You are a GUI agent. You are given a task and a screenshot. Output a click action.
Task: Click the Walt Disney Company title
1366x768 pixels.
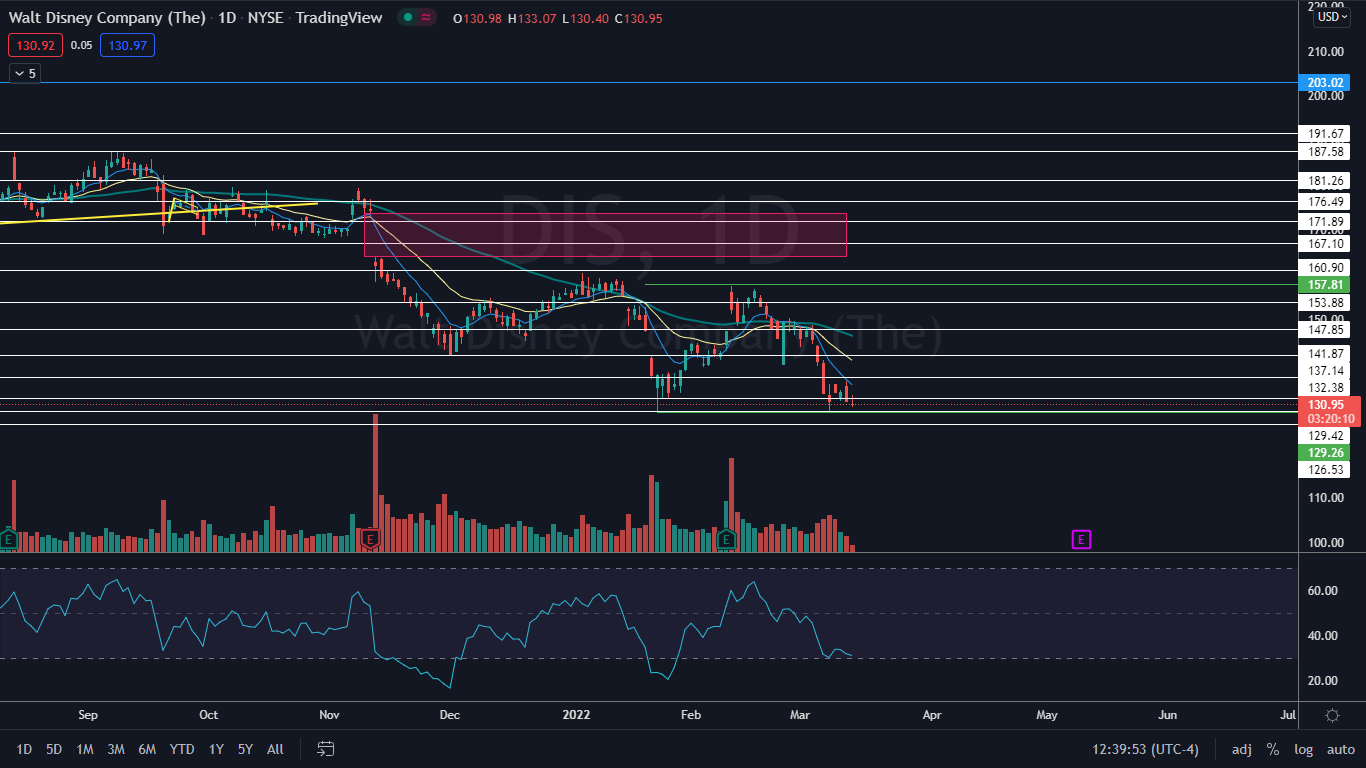[107, 18]
